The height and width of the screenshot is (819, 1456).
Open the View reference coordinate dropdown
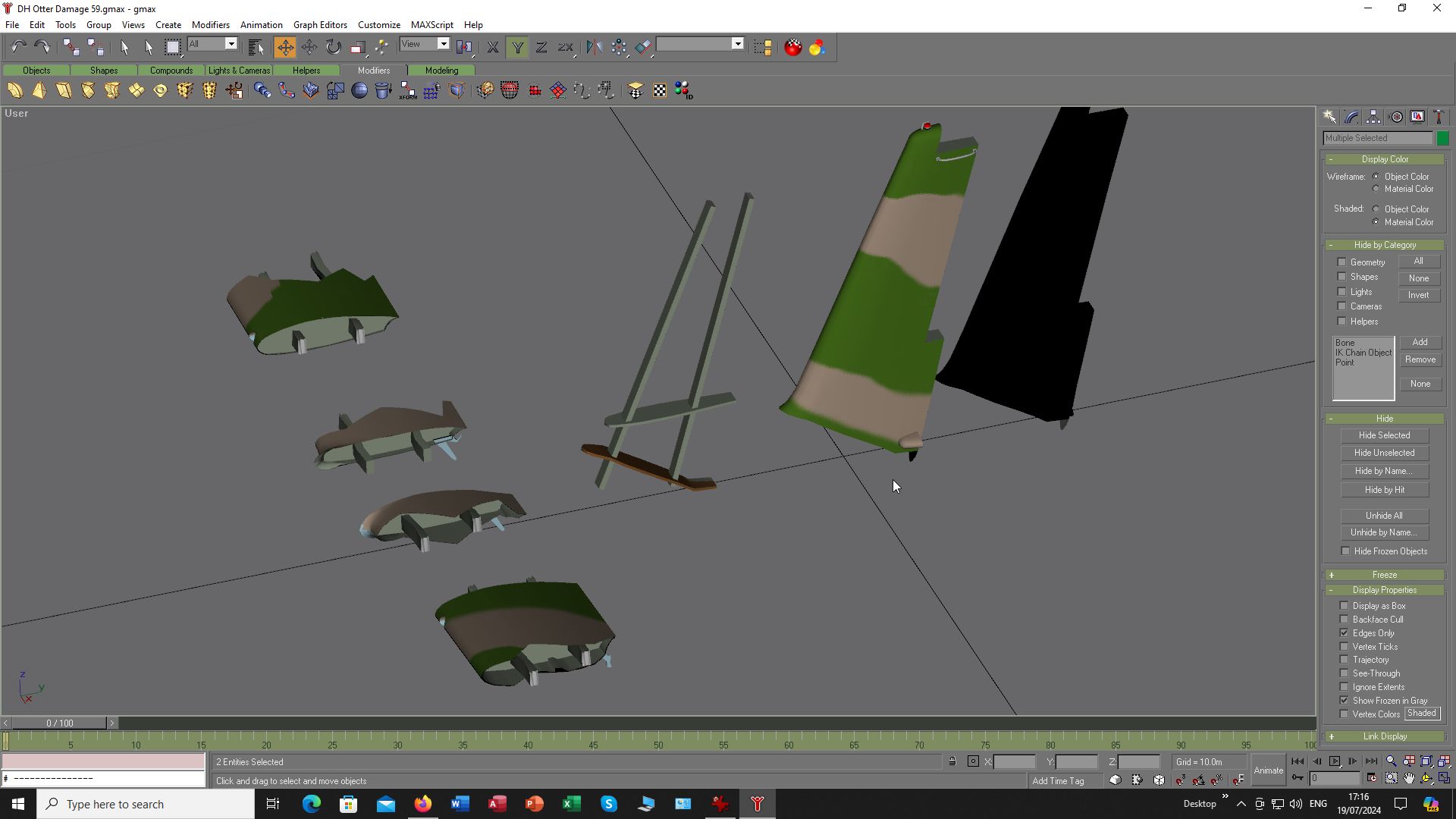point(444,44)
